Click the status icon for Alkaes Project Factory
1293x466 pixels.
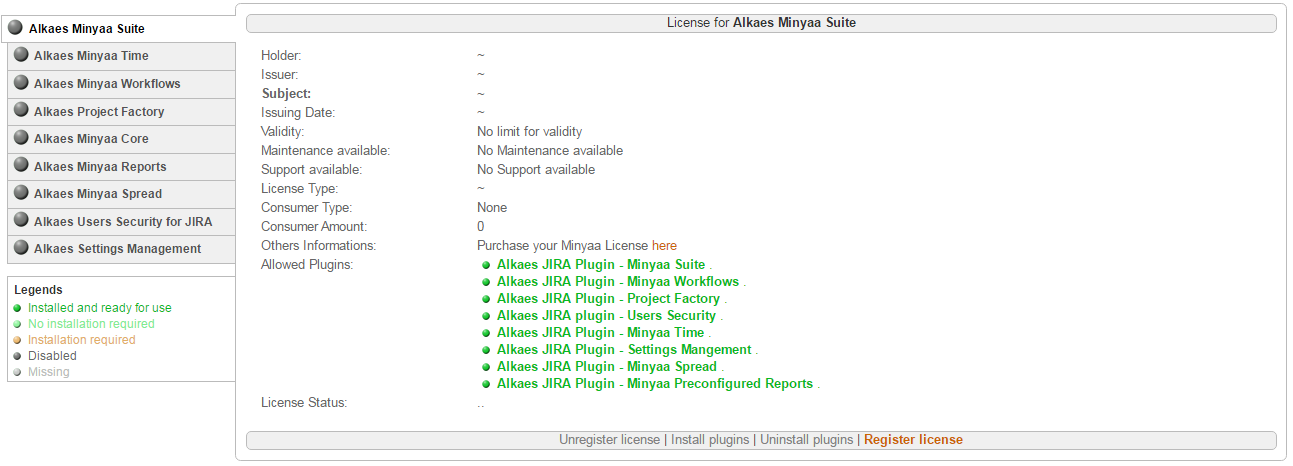(21, 111)
